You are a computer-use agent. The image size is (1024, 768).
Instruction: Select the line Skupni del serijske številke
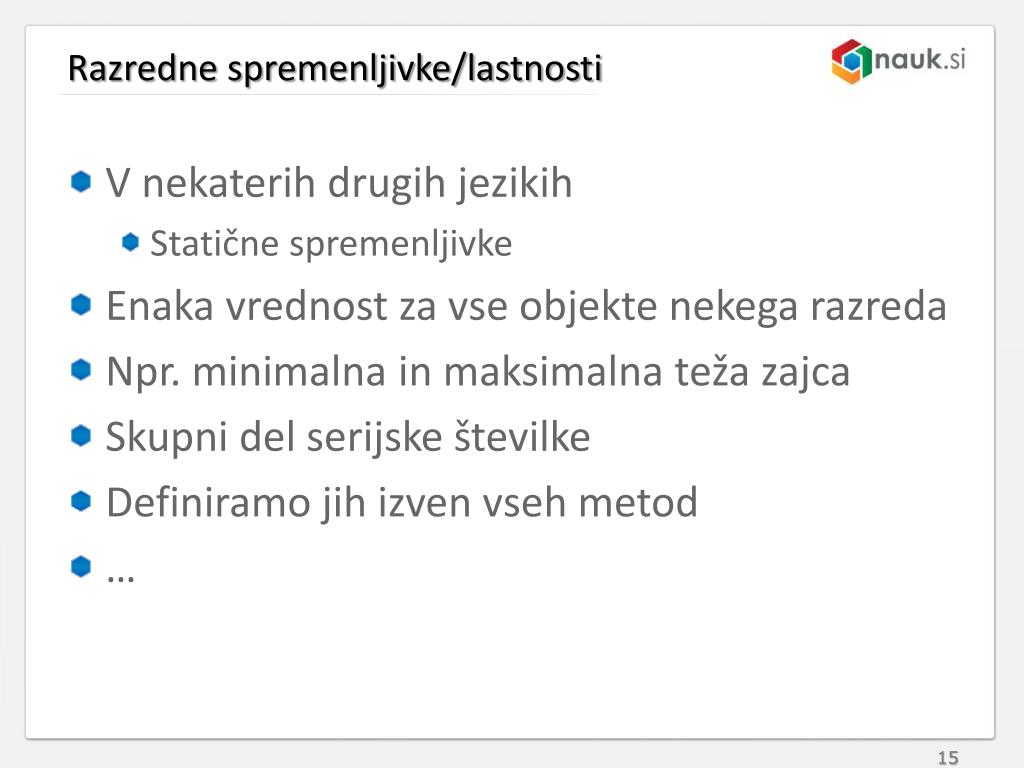point(348,437)
